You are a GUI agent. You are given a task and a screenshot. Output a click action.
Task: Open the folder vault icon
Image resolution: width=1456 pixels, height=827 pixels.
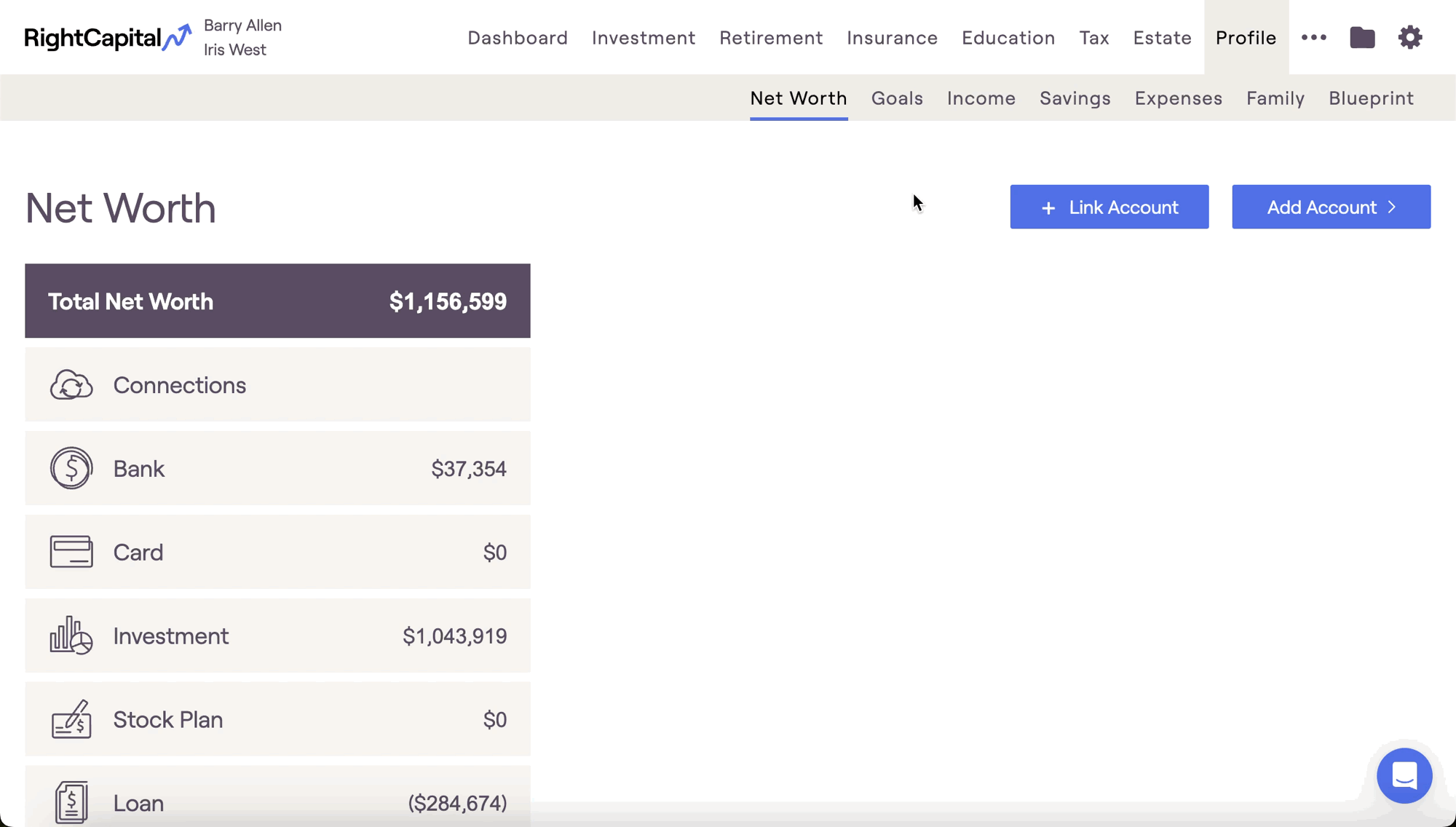point(1362,37)
